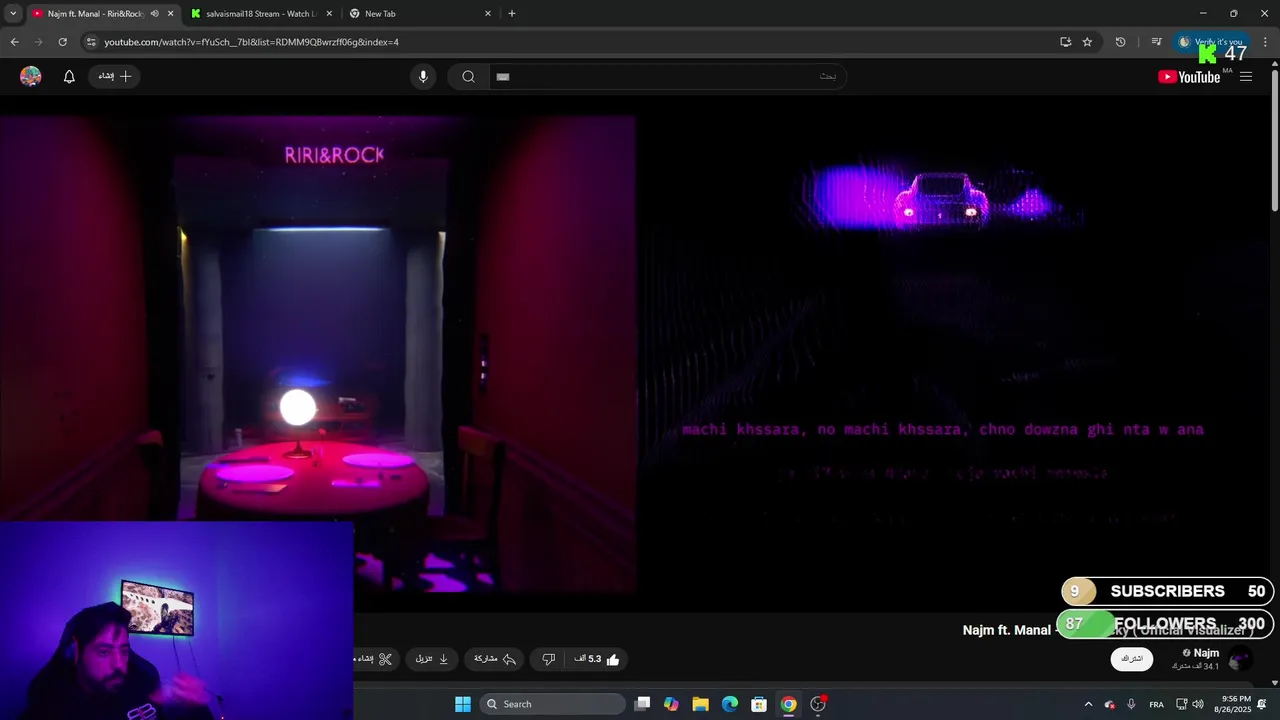Switch FRA keyboard language

[1156, 704]
